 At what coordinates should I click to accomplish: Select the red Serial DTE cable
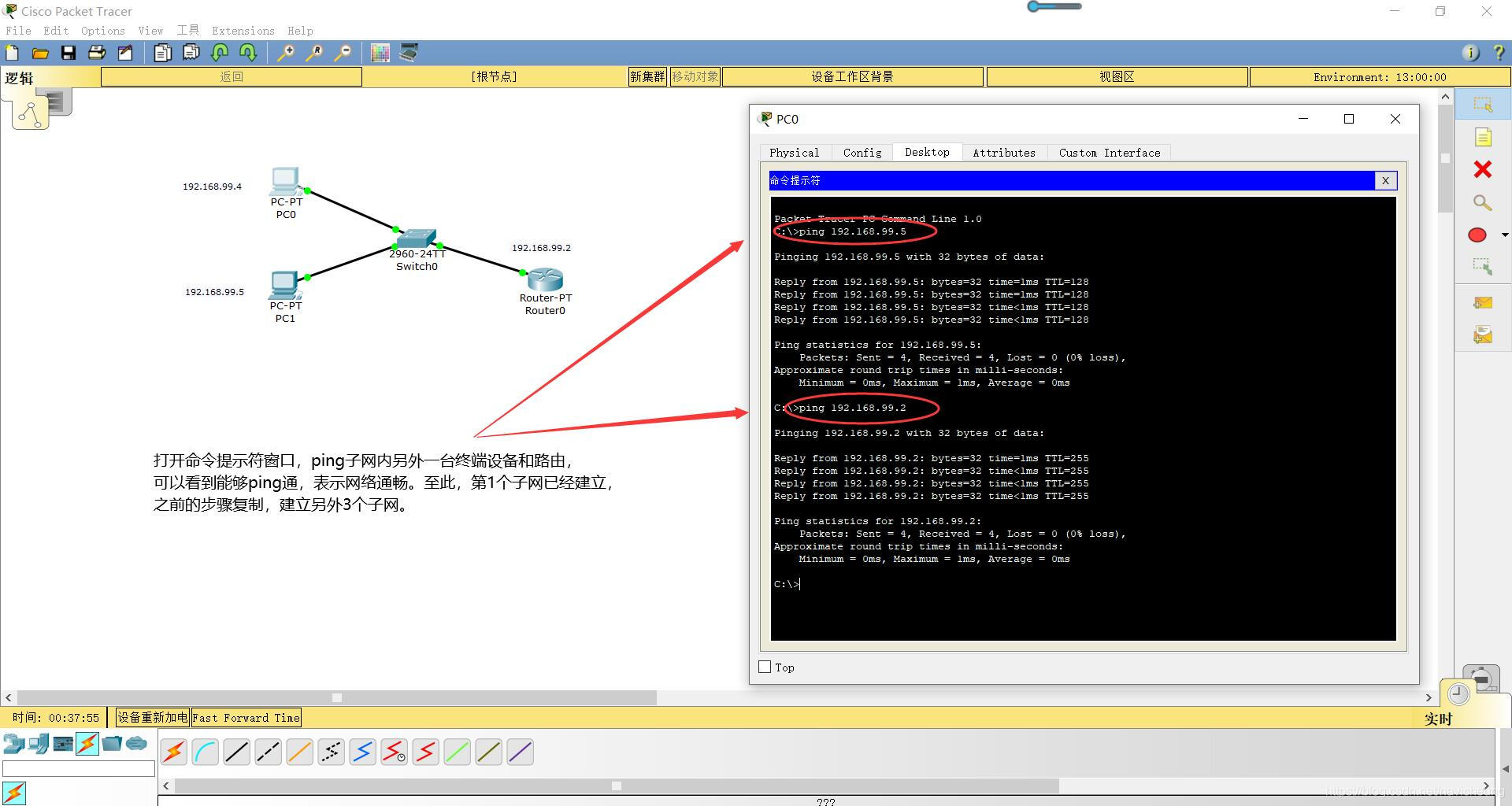[426, 752]
